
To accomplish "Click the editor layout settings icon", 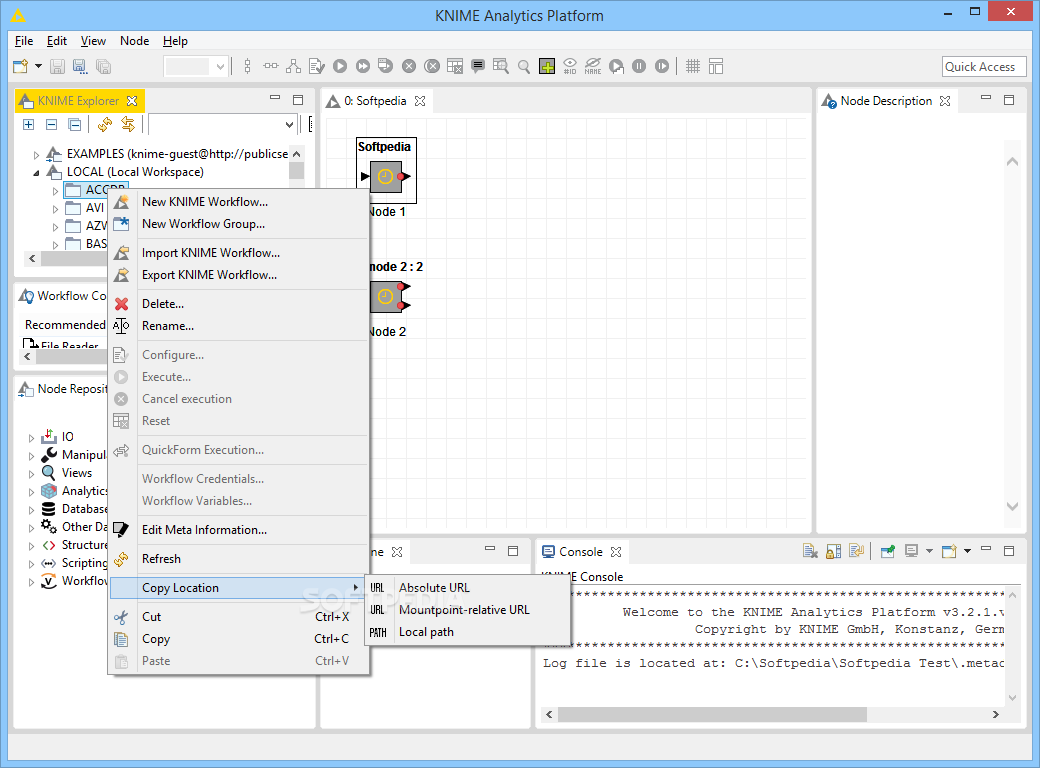I will [x=716, y=66].
